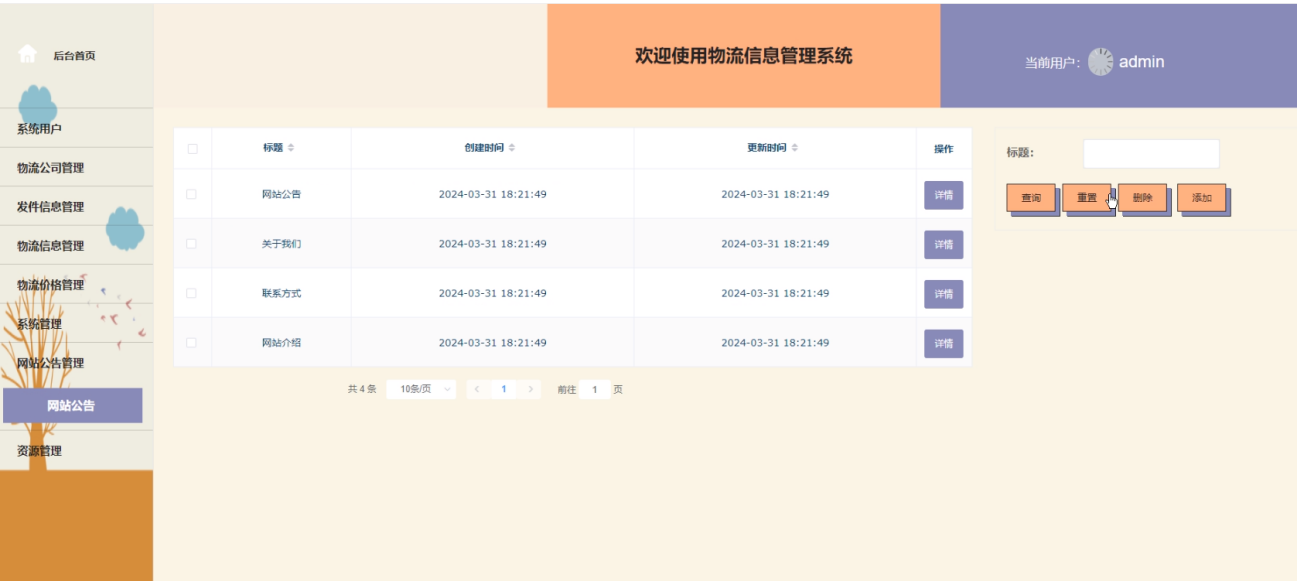Click the 联系方式 title cell
Image resolution: width=1297 pixels, height=581 pixels.
(281, 293)
